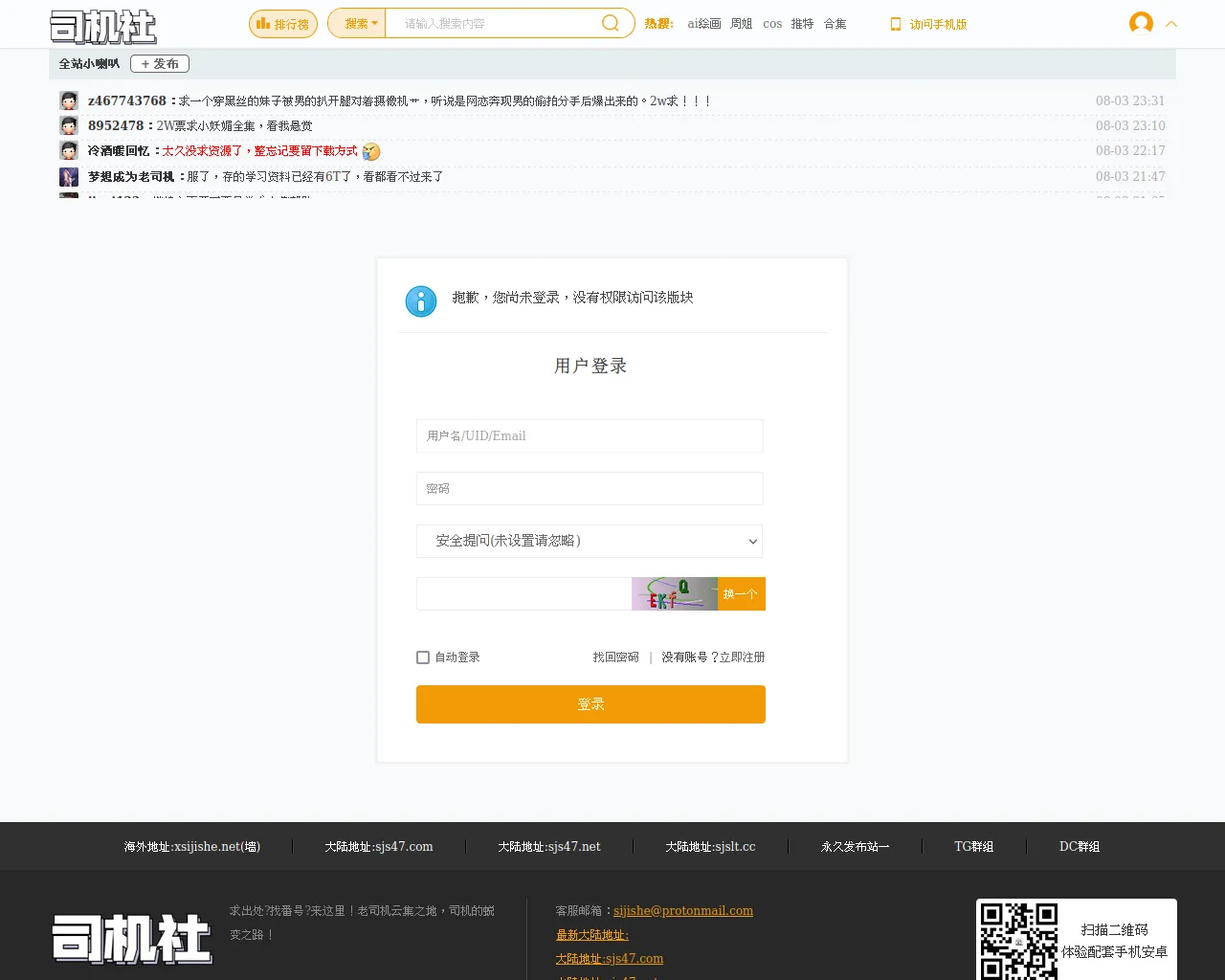1225x980 pixels.
Task: Click the phone icon beside 访问手机版
Action: pos(896,24)
